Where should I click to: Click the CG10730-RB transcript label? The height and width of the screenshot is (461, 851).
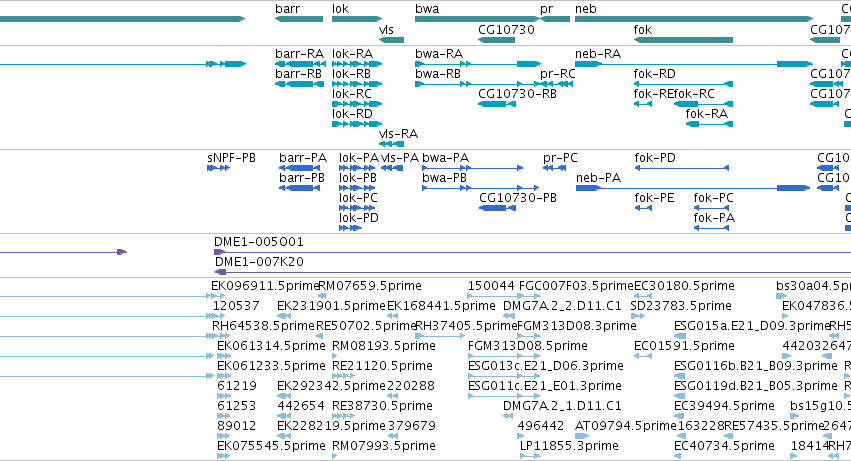pos(517,94)
